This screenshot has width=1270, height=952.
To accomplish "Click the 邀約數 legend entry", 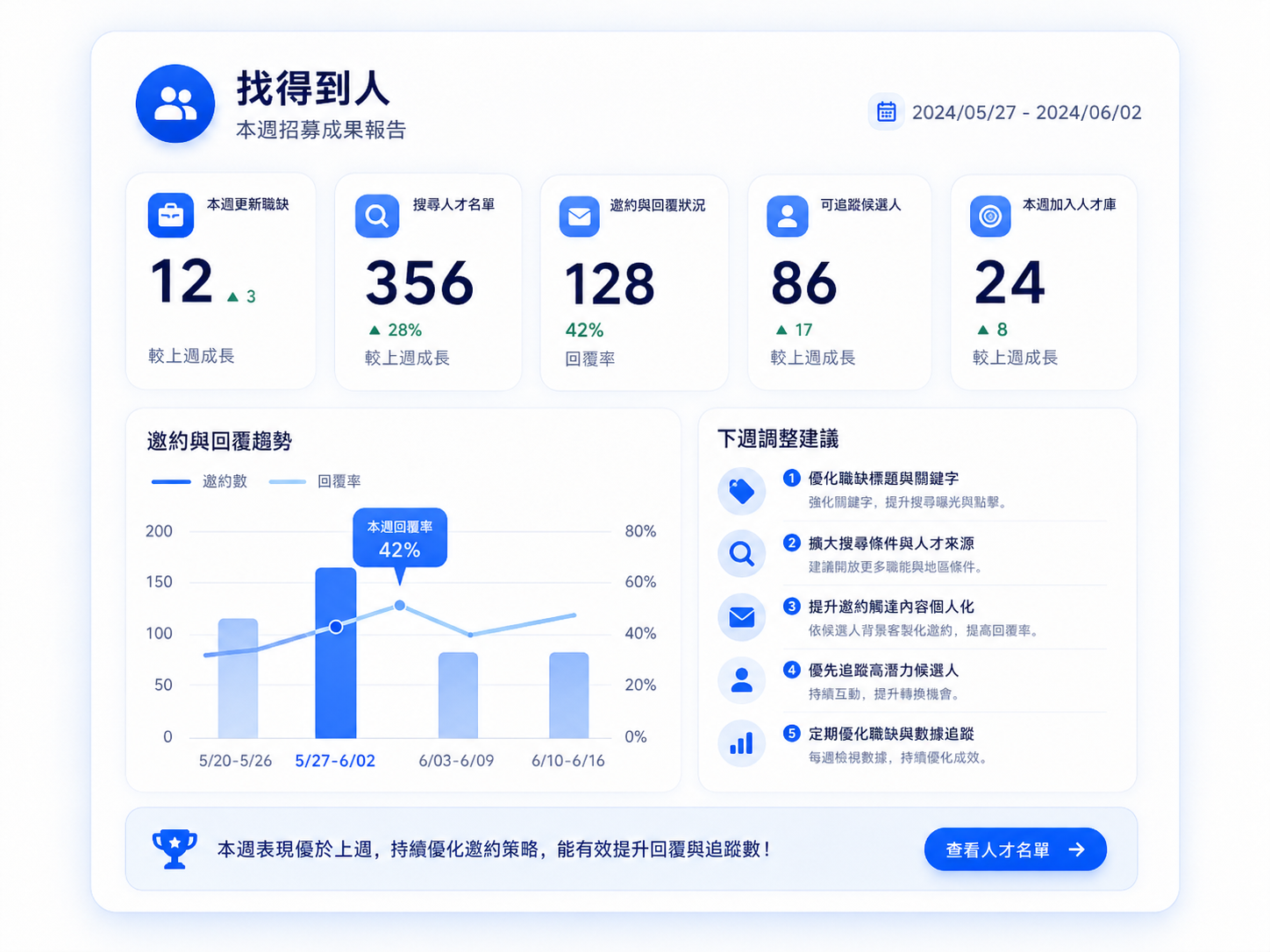I will pyautogui.click(x=199, y=481).
